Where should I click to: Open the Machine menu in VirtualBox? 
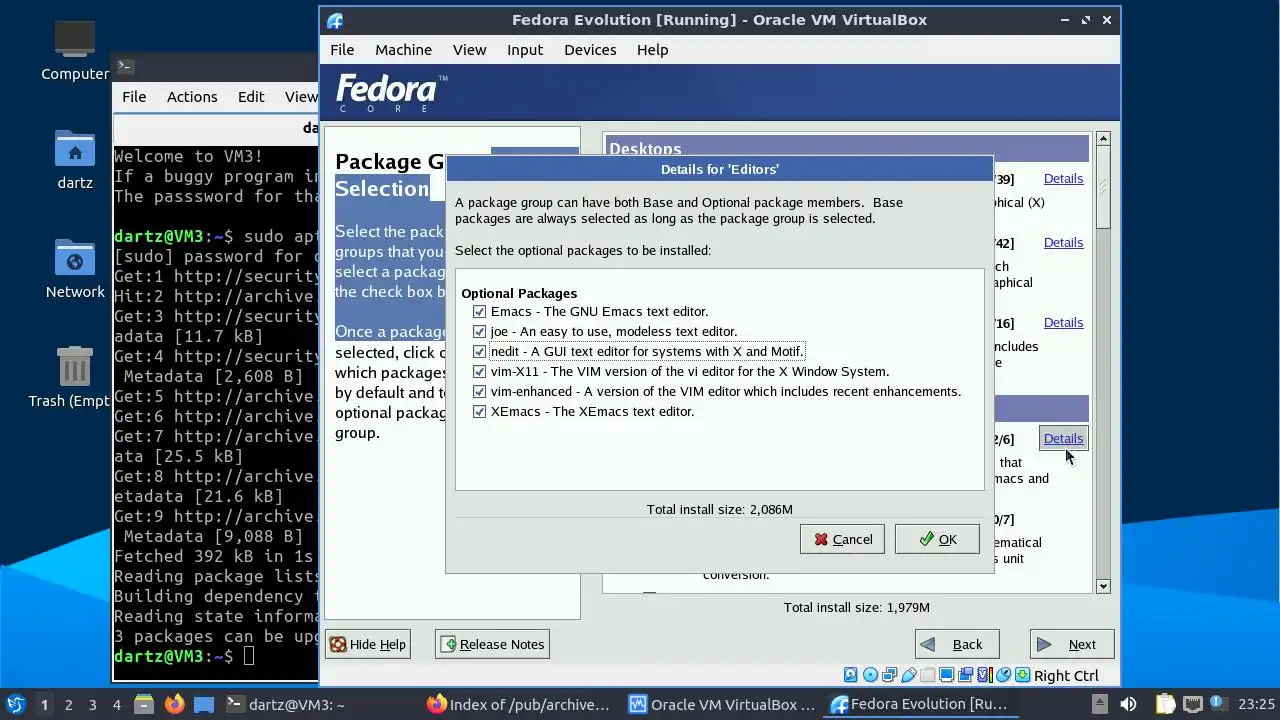click(x=403, y=49)
